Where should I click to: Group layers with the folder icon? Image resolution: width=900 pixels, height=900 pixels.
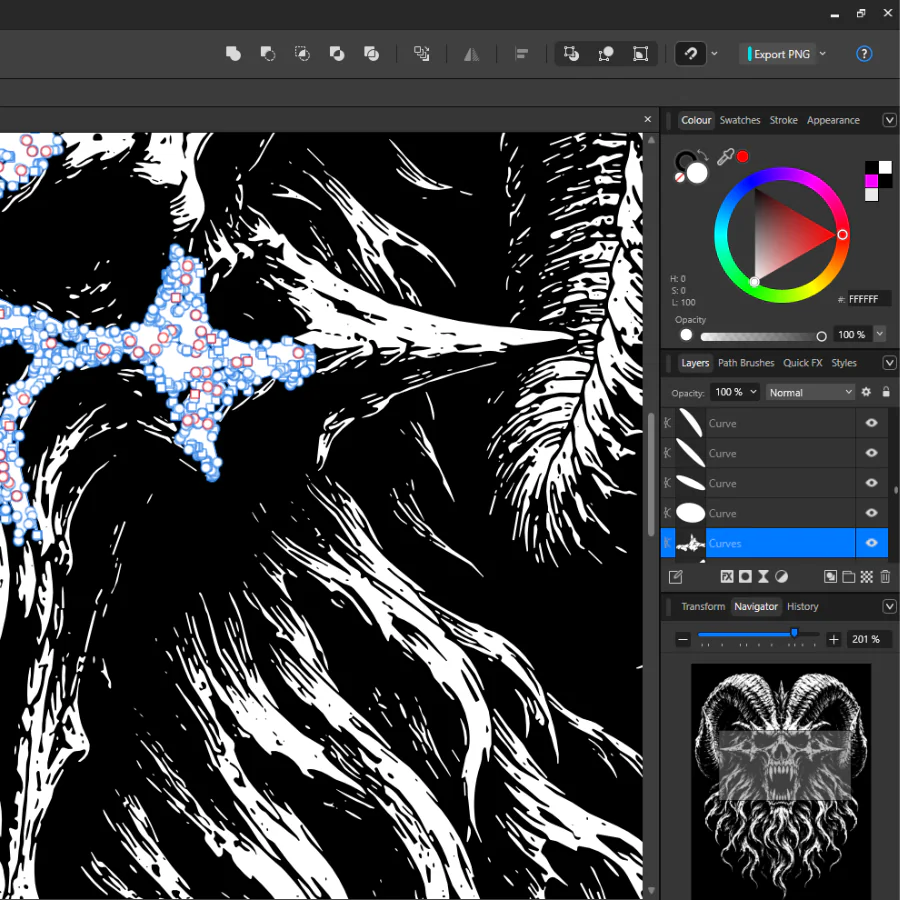(848, 577)
